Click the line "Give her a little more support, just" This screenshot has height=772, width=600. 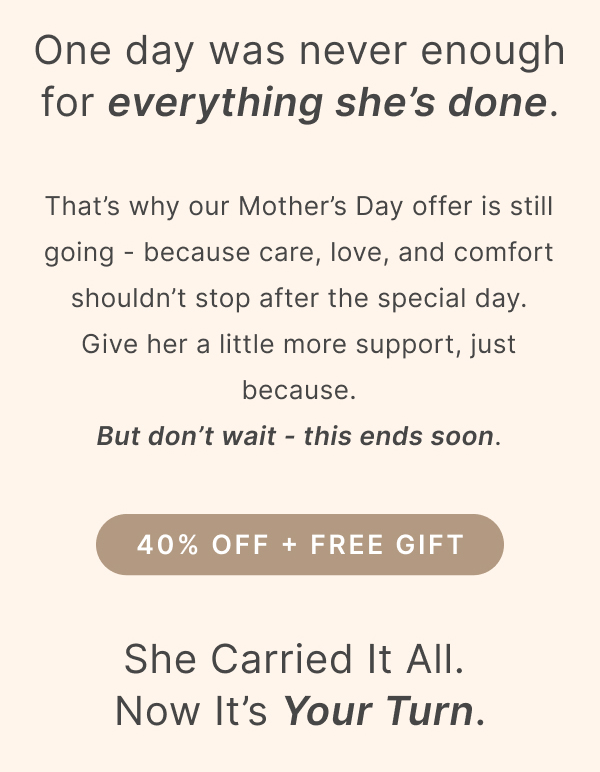pos(299,343)
